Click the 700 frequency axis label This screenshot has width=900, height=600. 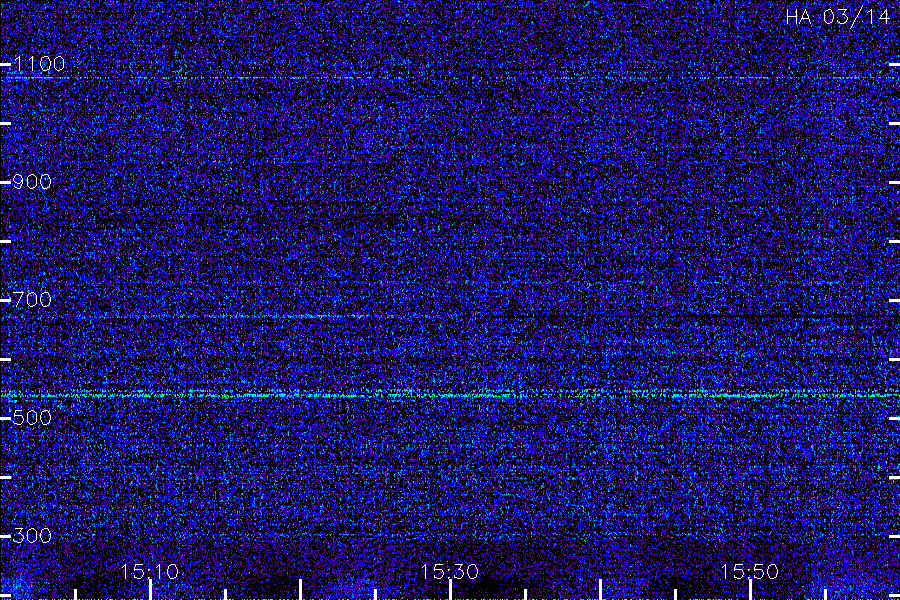tap(32, 300)
